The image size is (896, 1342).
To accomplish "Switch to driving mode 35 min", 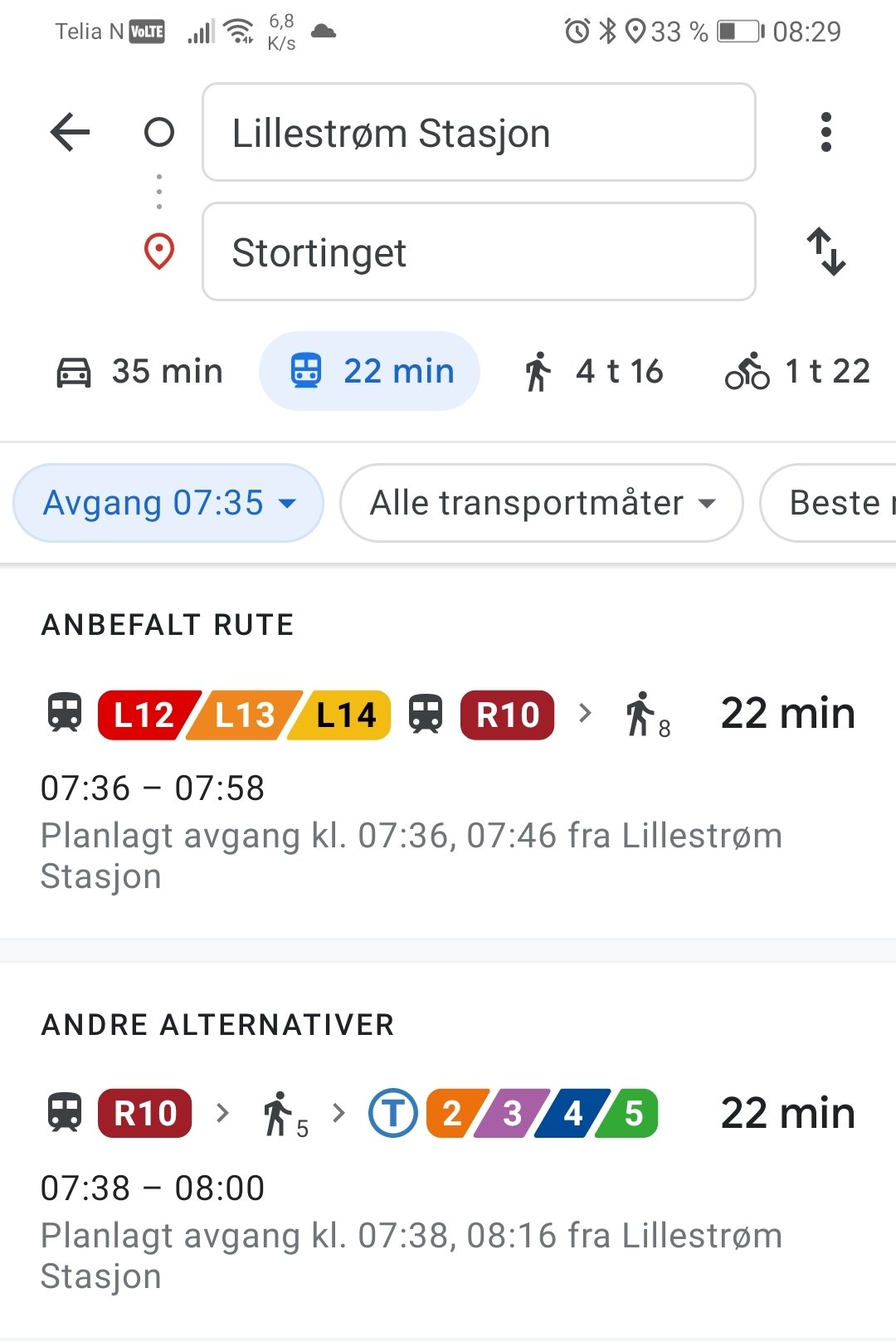I will pyautogui.click(x=139, y=371).
